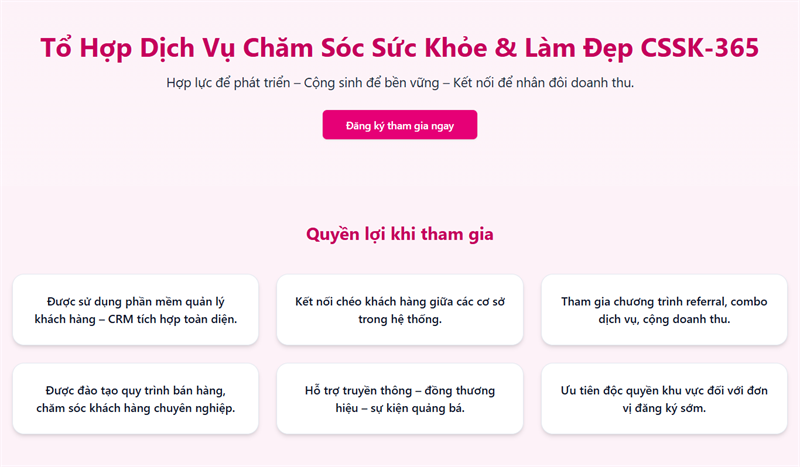Click the "Quyền lợi khi tham gia" heading

pos(399,234)
